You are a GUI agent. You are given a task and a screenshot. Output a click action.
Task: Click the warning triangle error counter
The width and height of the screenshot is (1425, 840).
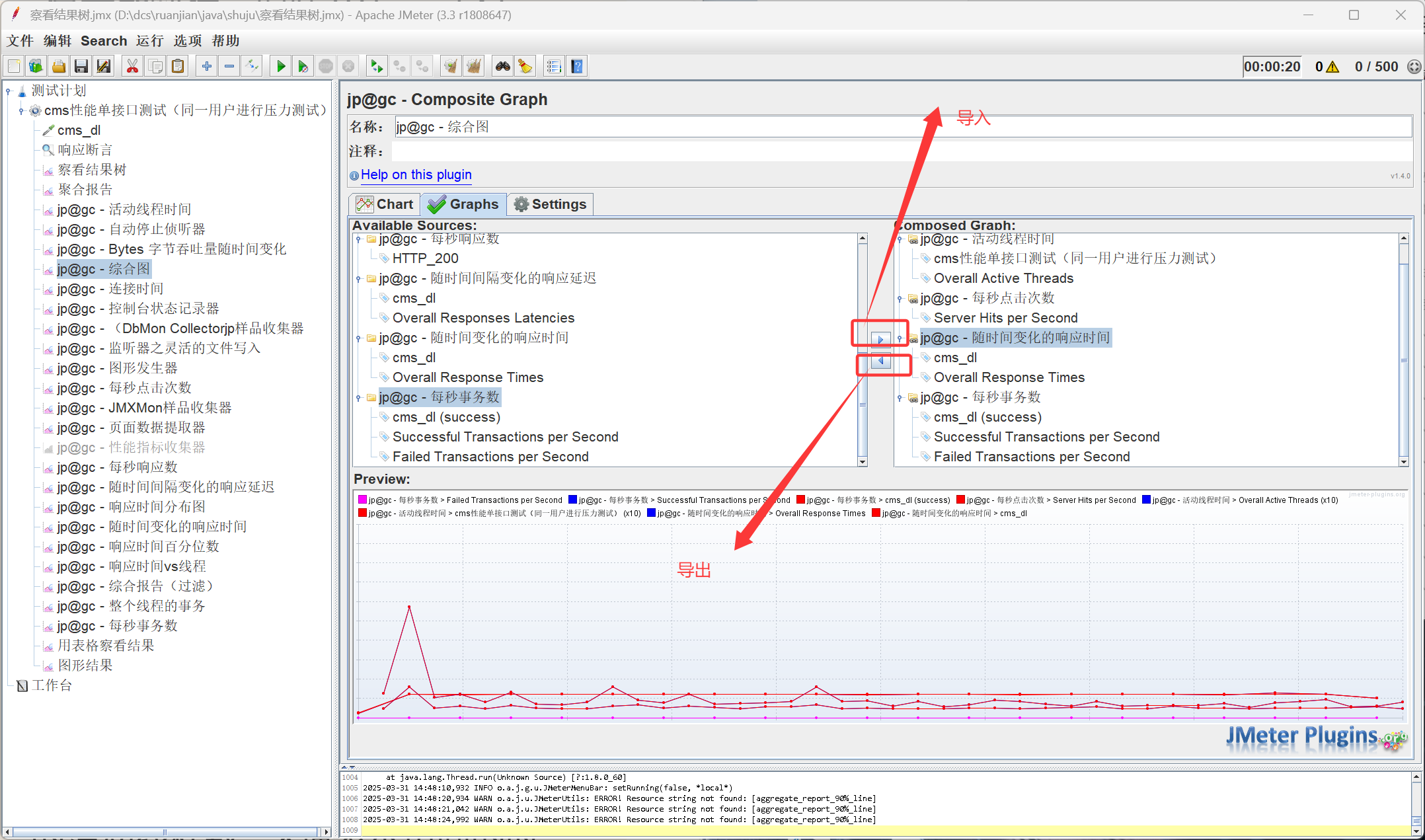(1332, 67)
